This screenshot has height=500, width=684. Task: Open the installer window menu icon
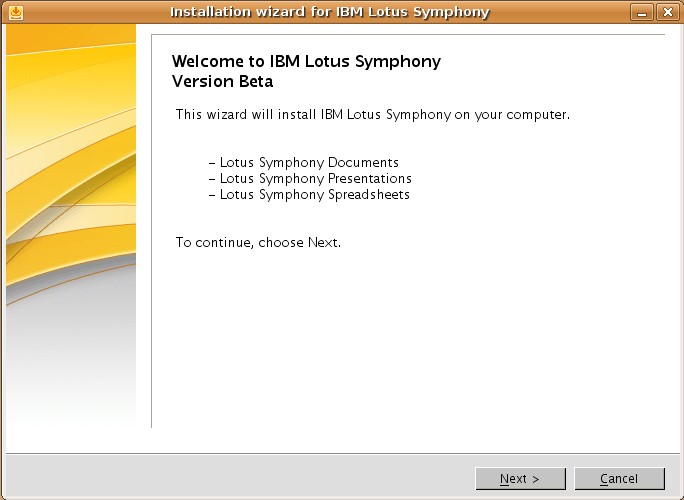pyautogui.click(x=16, y=12)
